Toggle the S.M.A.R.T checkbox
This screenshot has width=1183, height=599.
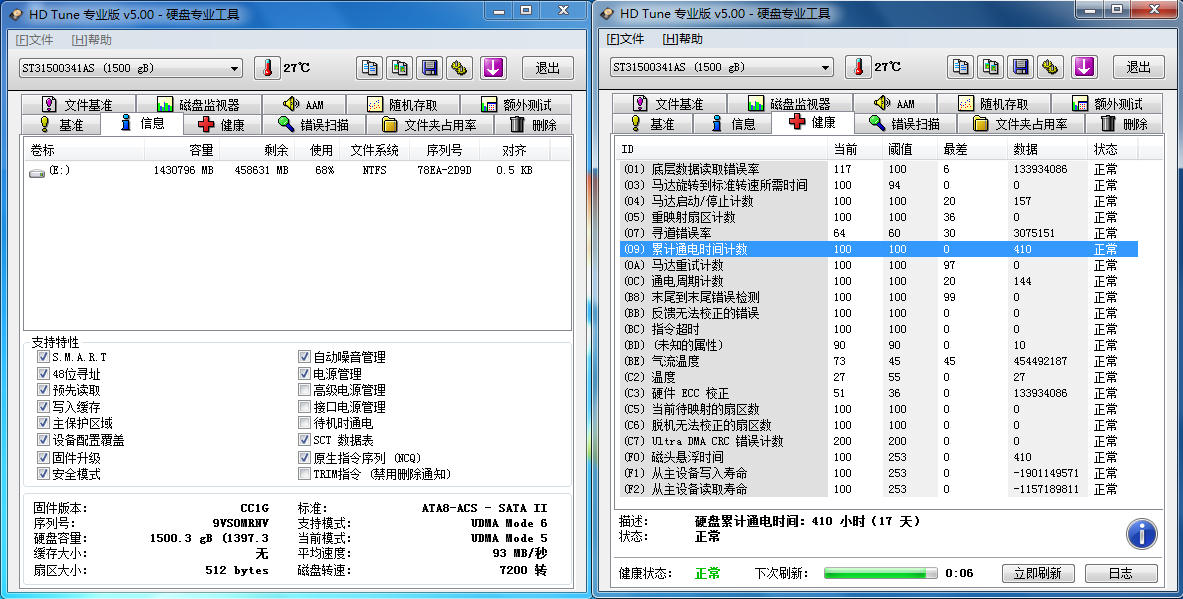(x=43, y=357)
